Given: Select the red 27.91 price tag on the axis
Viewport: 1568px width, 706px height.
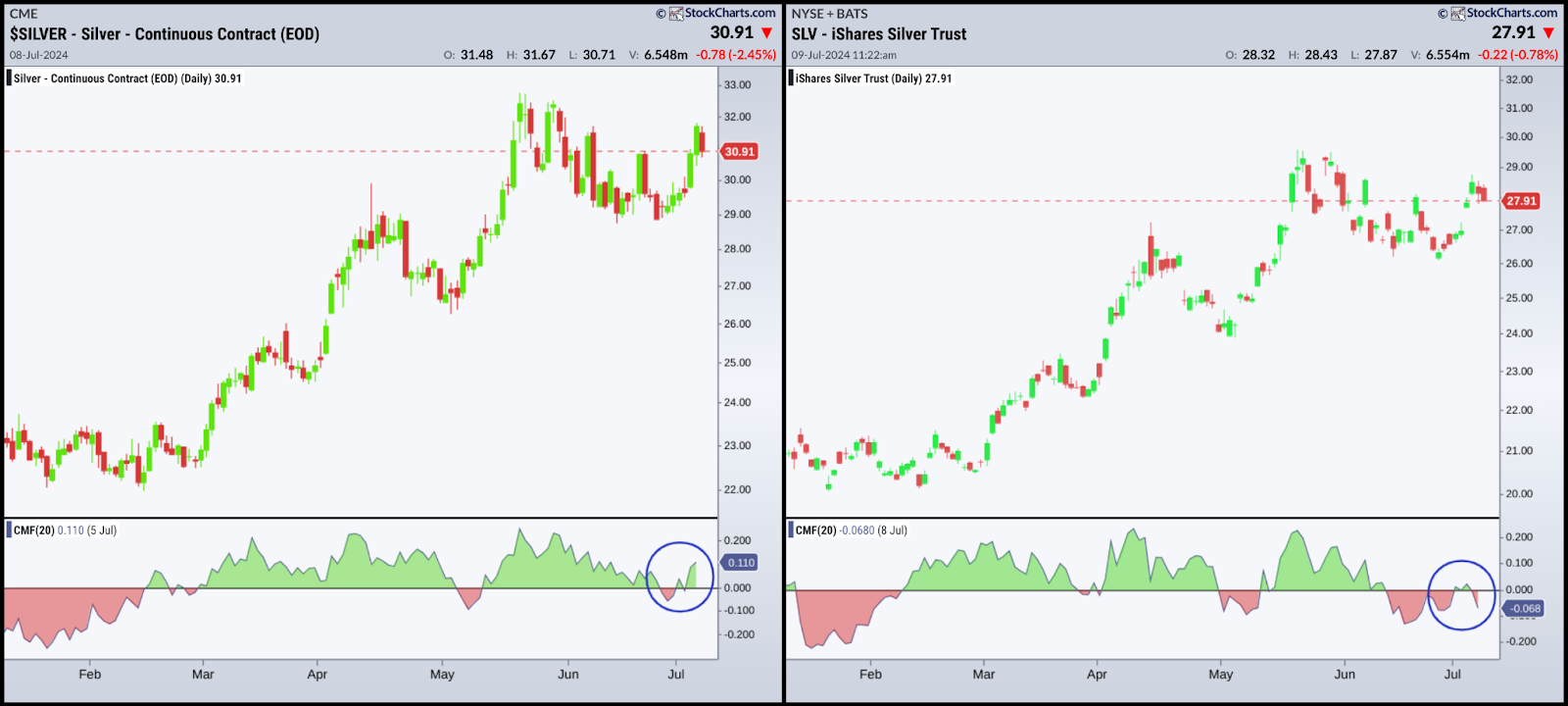Looking at the screenshot, I should click(1521, 201).
